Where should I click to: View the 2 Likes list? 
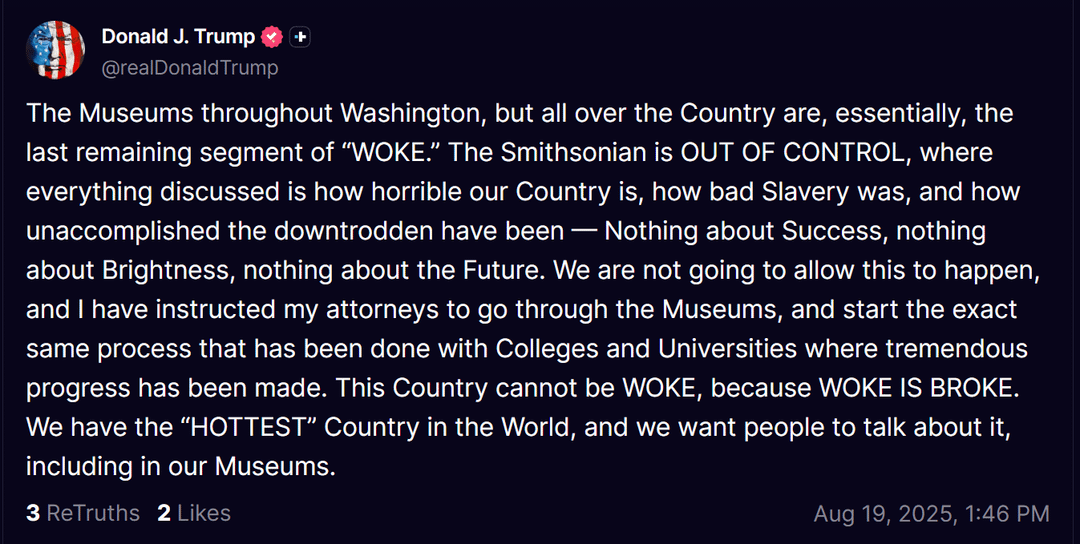[x=194, y=513]
